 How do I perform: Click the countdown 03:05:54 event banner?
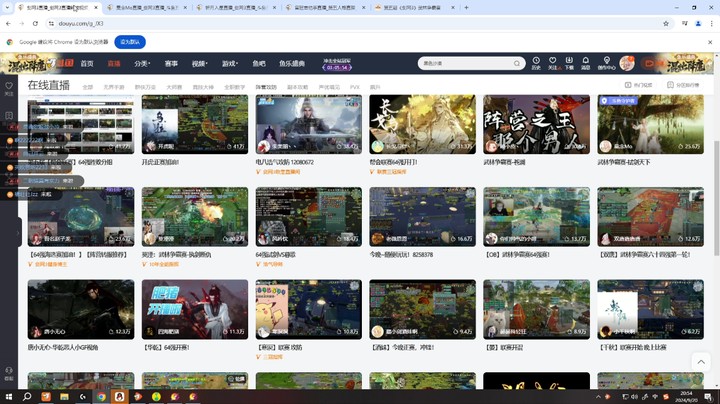pos(337,64)
